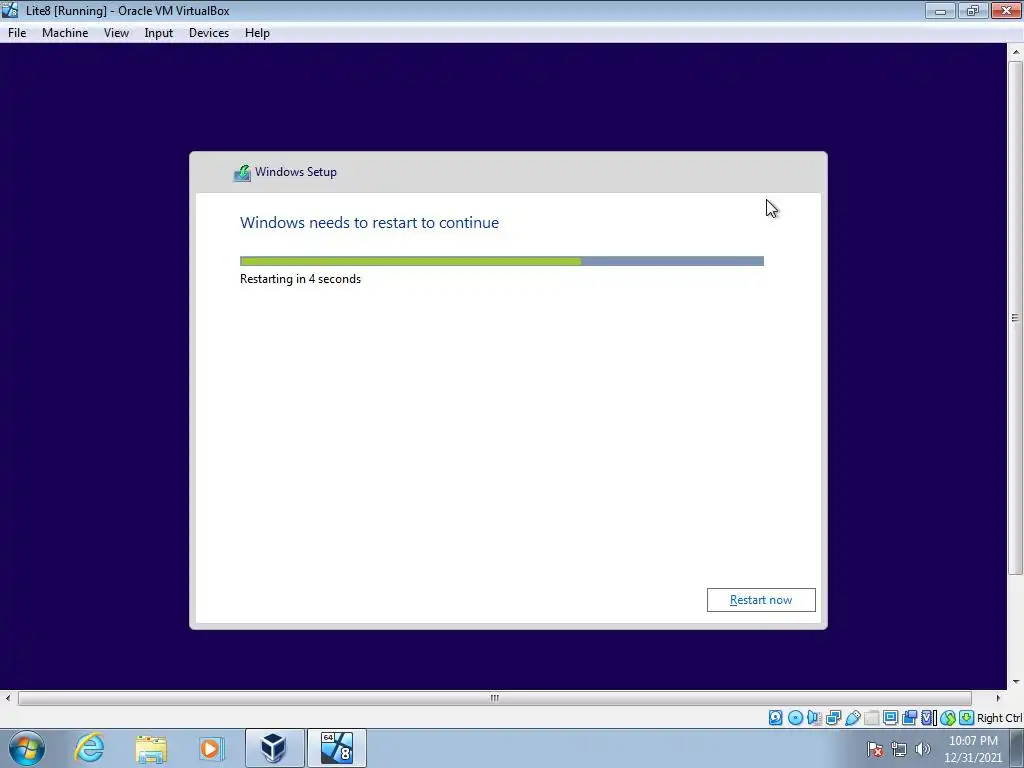Click the network tray icon
The height and width of the screenshot is (768, 1024).
[899, 749]
